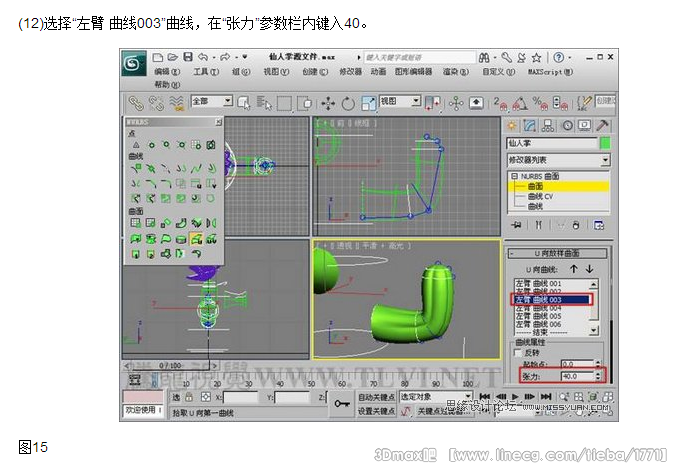Click the binoculars search icon
This screenshot has width=696, height=472.
click(x=484, y=57)
